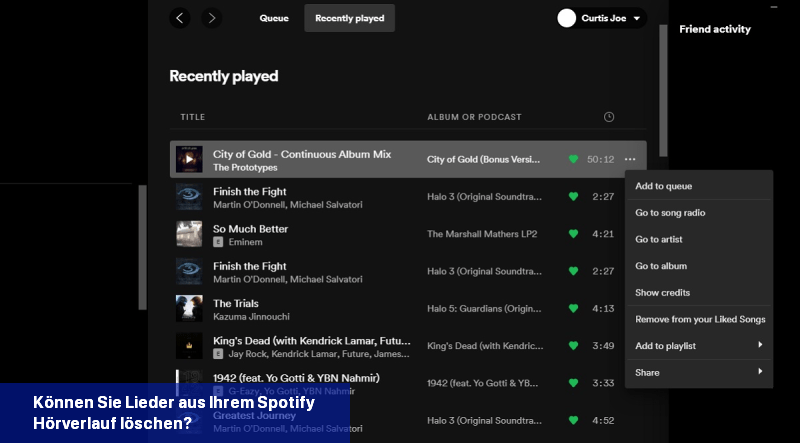
Task: Select the 1942 (feat. Yo Gotti) track title
Action: [296, 378]
